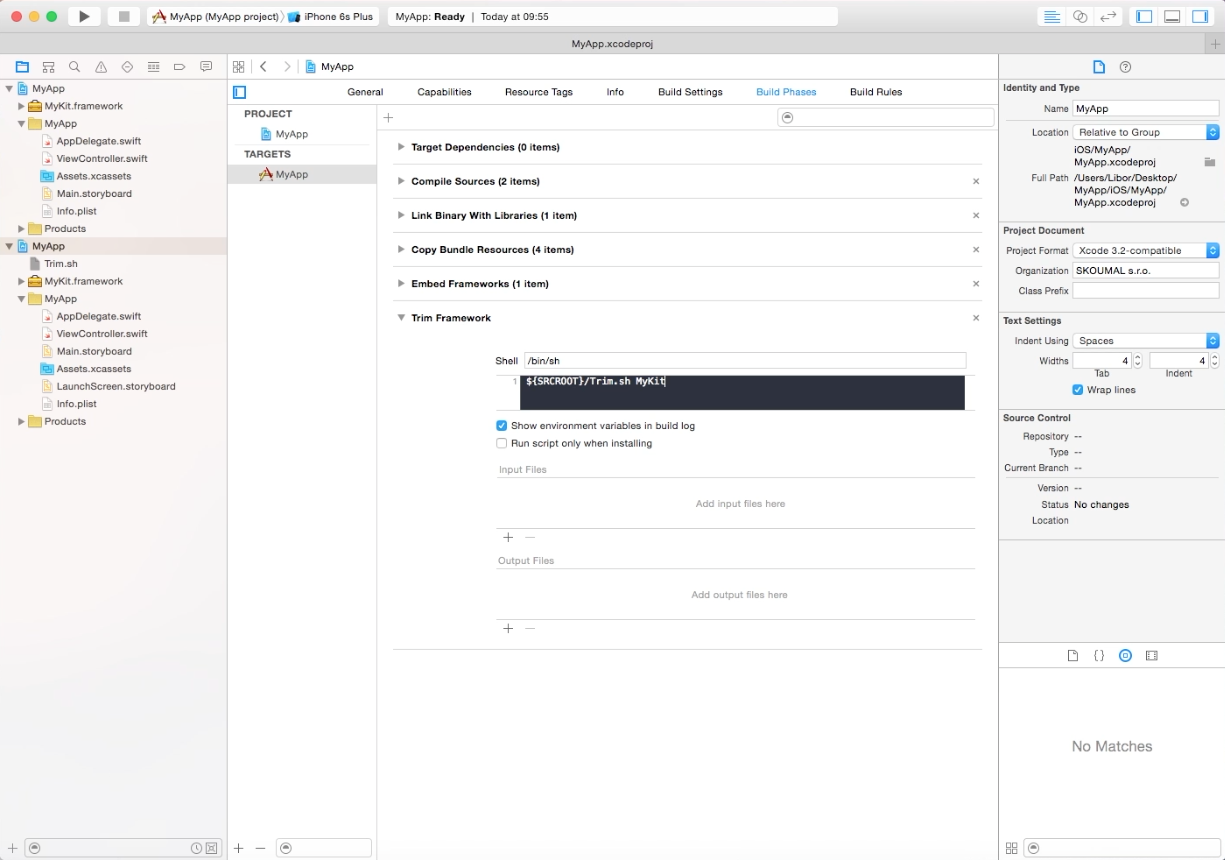Stop the running task with Stop button

124,16
